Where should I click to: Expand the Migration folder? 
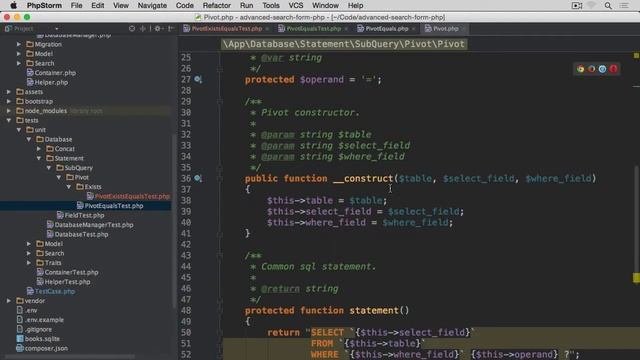pyautogui.click(x=19, y=44)
